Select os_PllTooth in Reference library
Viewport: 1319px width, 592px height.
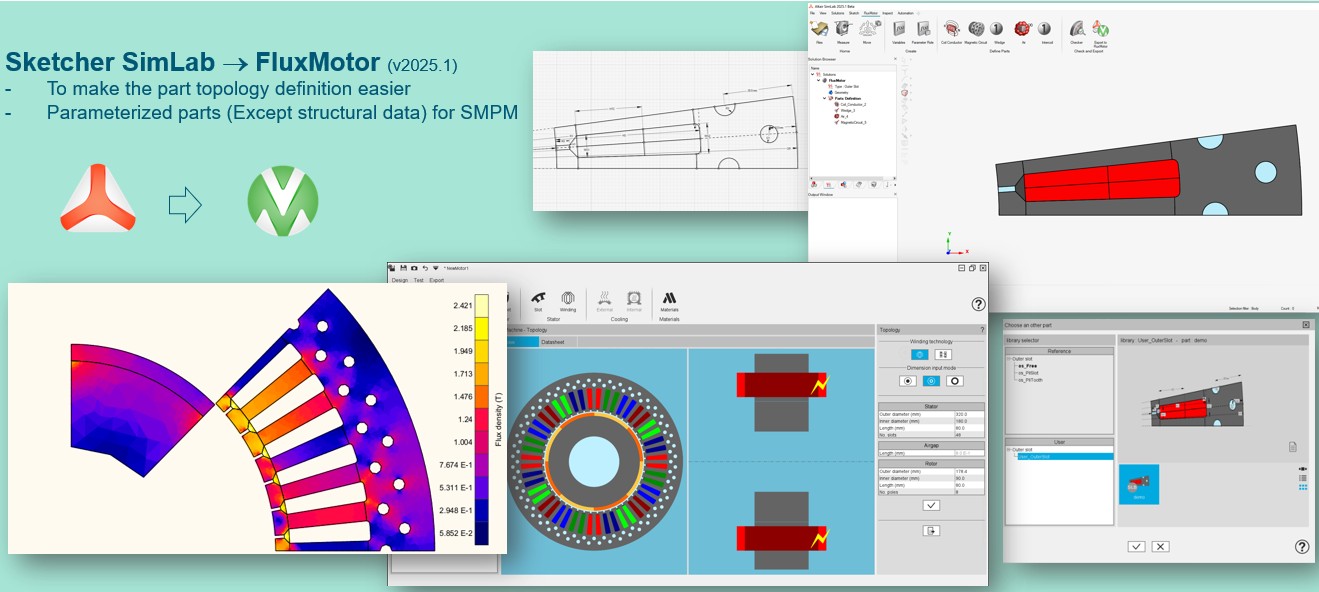click(x=1031, y=380)
